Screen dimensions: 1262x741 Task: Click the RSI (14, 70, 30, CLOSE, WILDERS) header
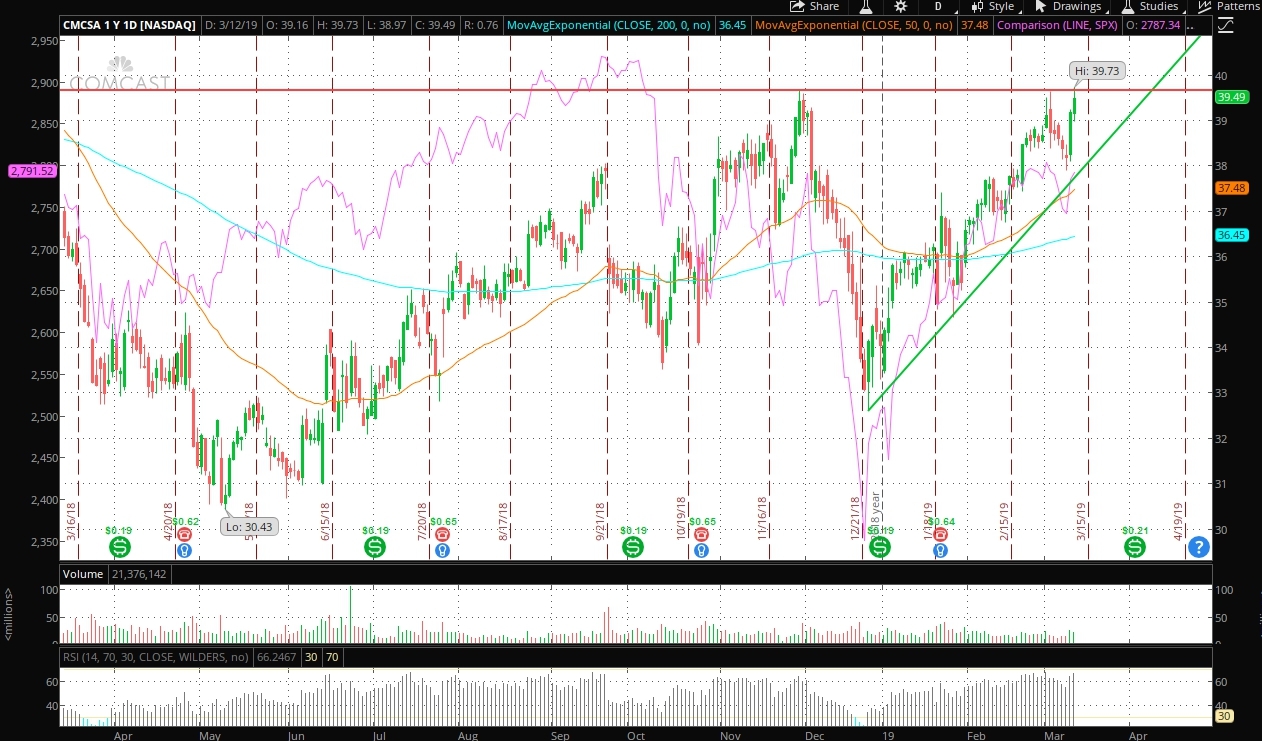pyautogui.click(x=156, y=657)
